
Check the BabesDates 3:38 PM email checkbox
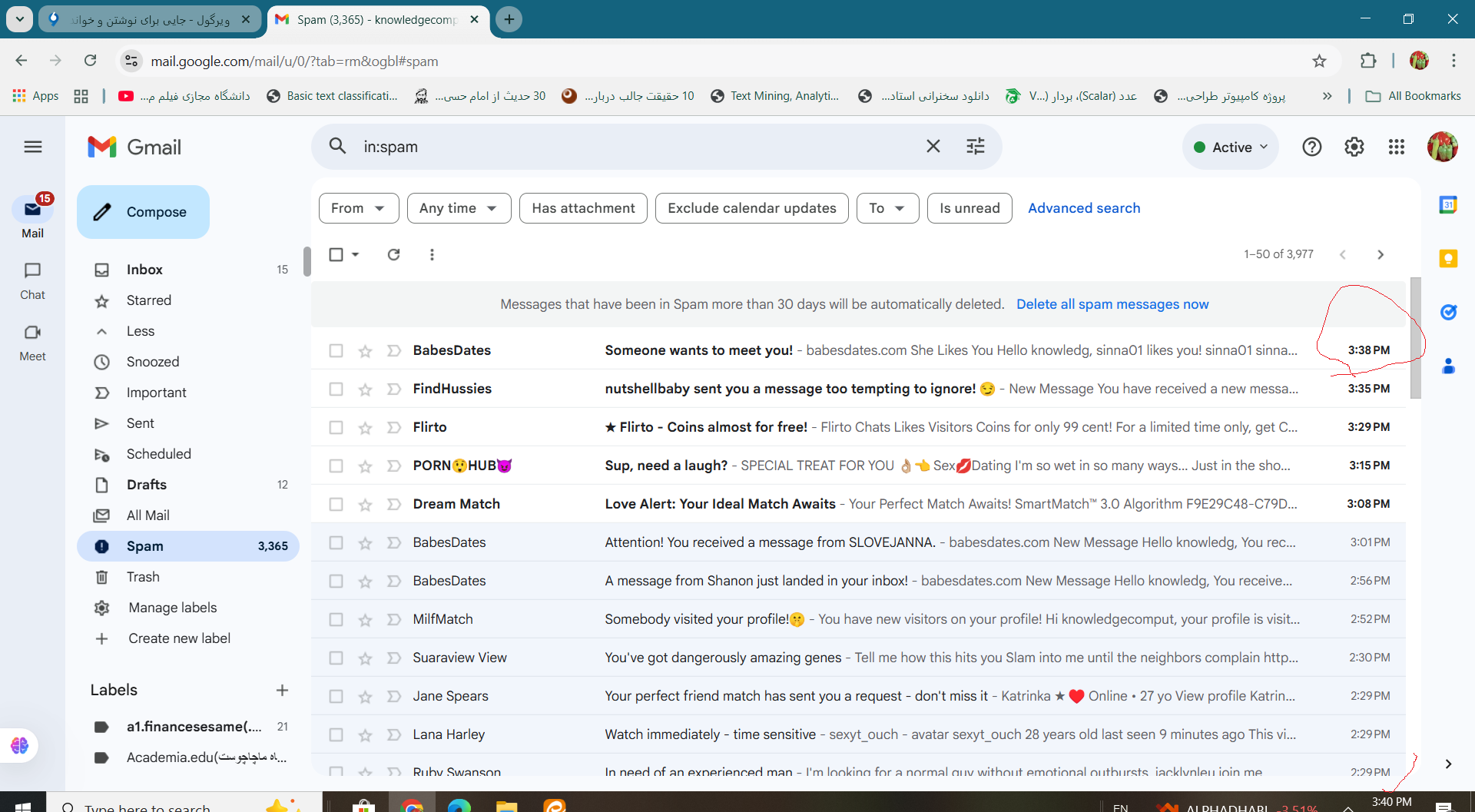[336, 350]
